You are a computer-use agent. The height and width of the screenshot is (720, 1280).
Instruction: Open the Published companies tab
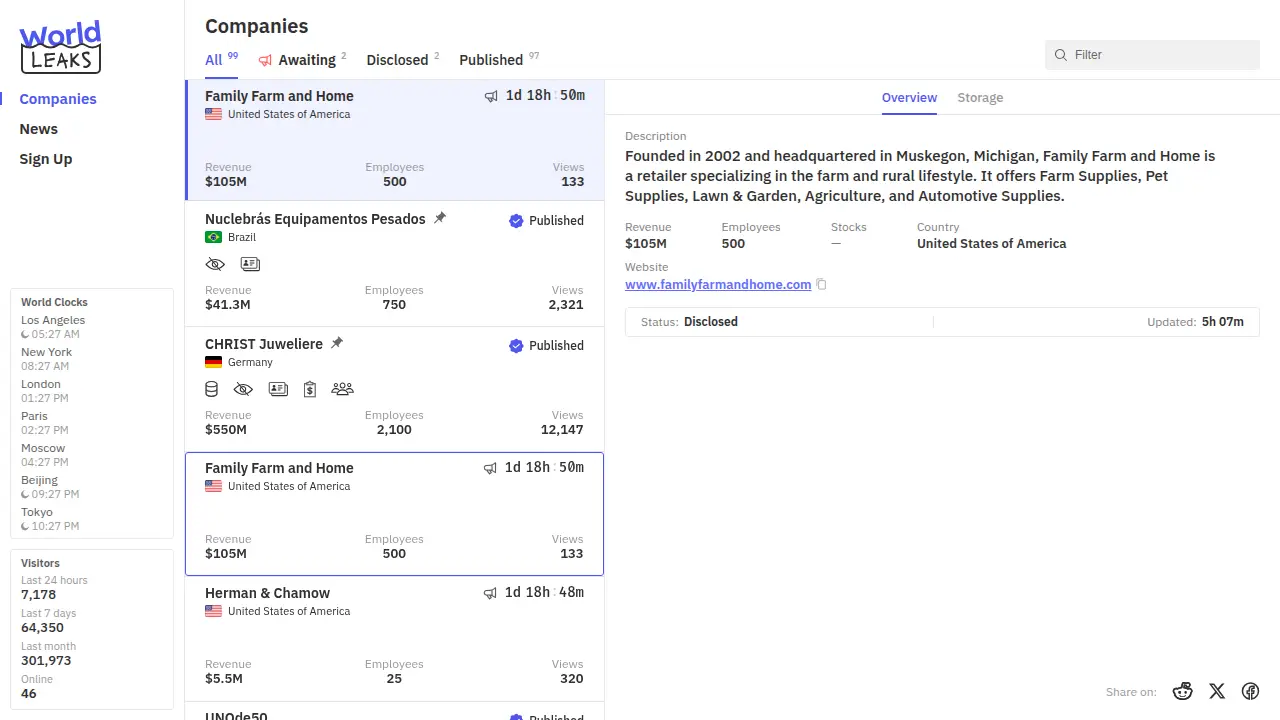491,60
